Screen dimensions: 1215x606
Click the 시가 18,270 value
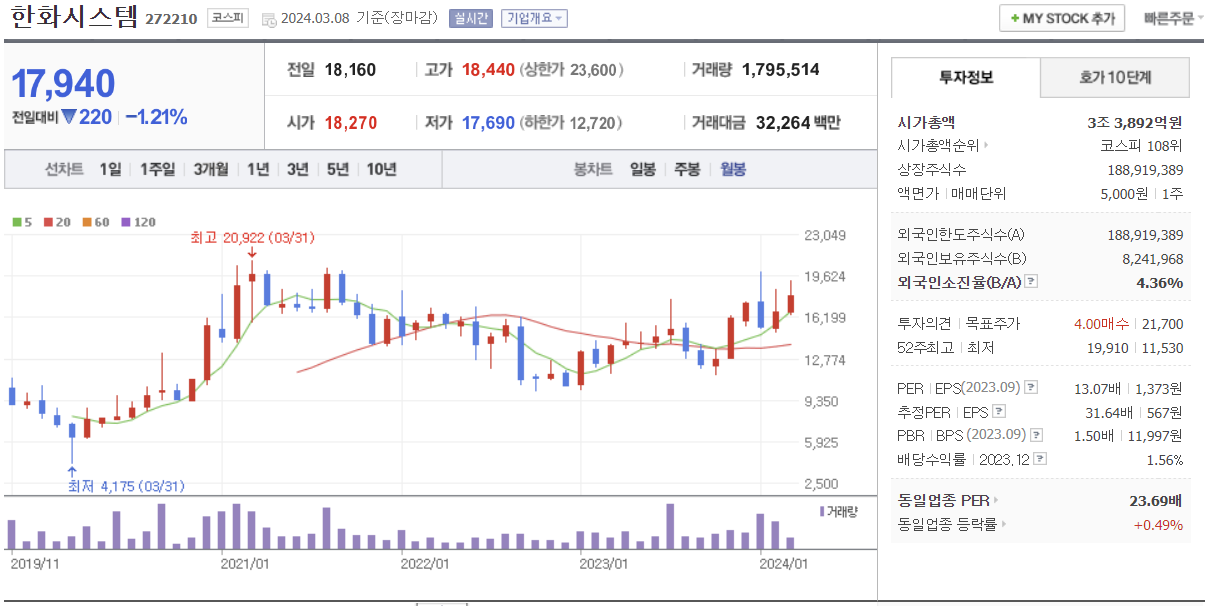point(351,123)
